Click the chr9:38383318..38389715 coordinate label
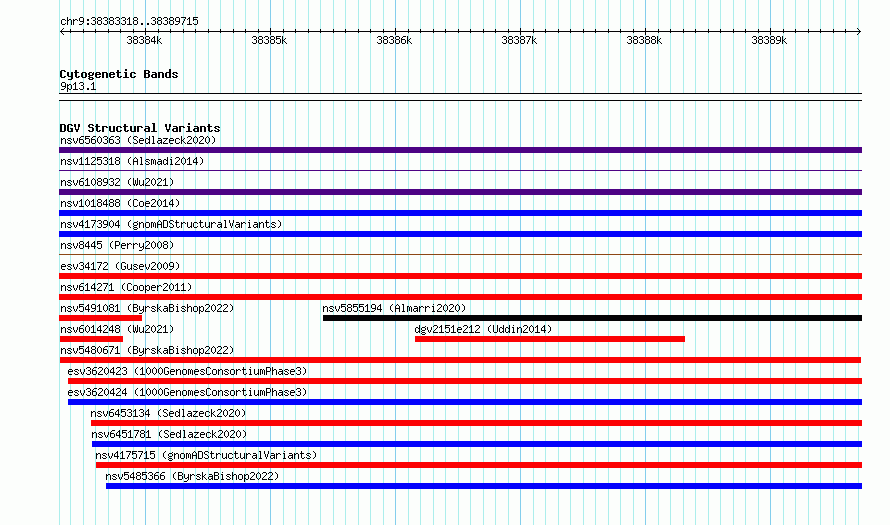This screenshot has width=890, height=525. coord(129,22)
